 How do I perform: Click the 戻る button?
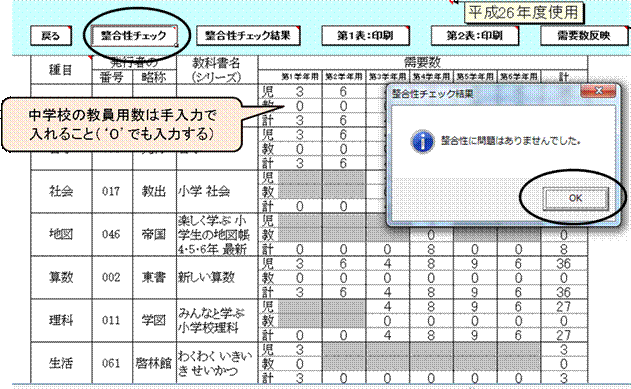click(51, 36)
